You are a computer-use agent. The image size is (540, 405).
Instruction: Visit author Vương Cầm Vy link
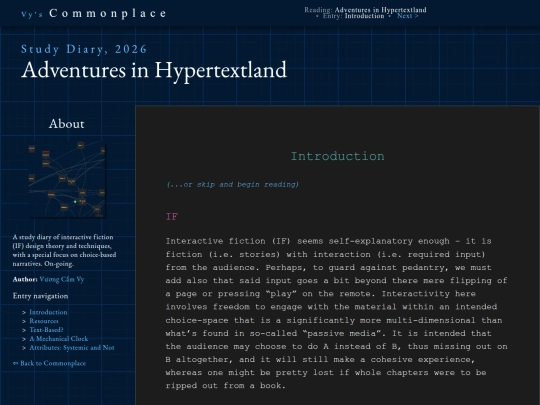coord(62,279)
